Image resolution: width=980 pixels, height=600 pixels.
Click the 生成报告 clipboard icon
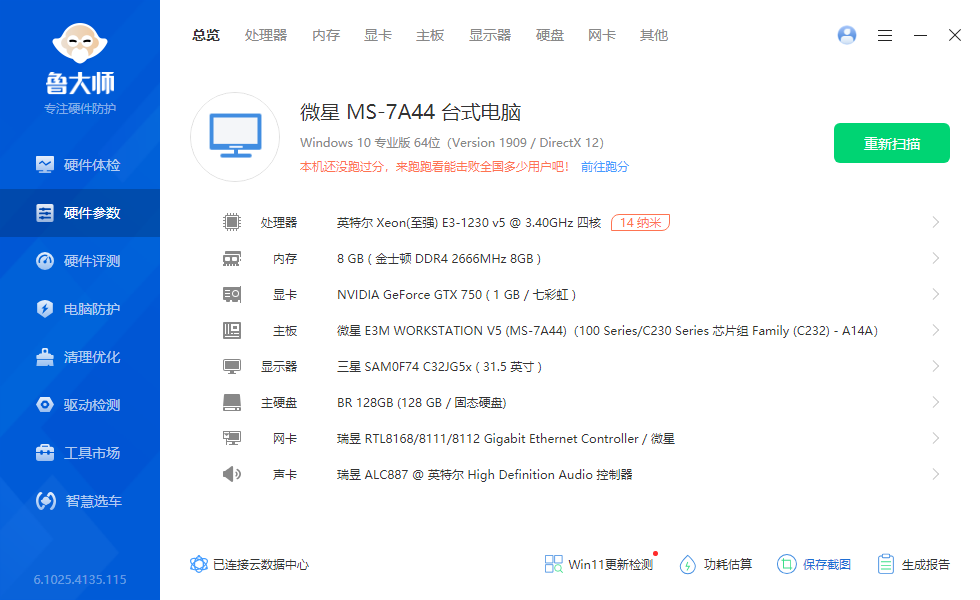coord(886,564)
